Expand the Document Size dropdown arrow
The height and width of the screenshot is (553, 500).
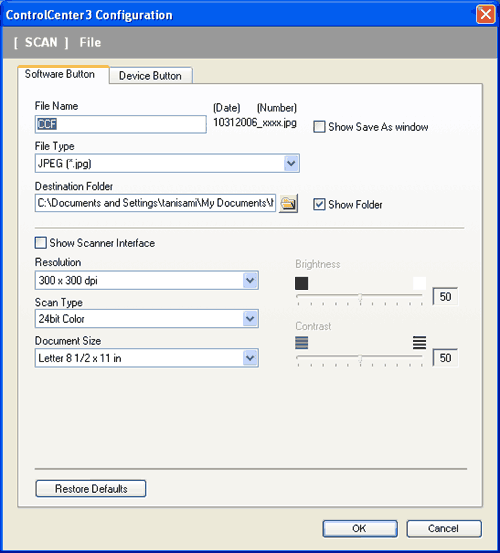click(x=250, y=358)
